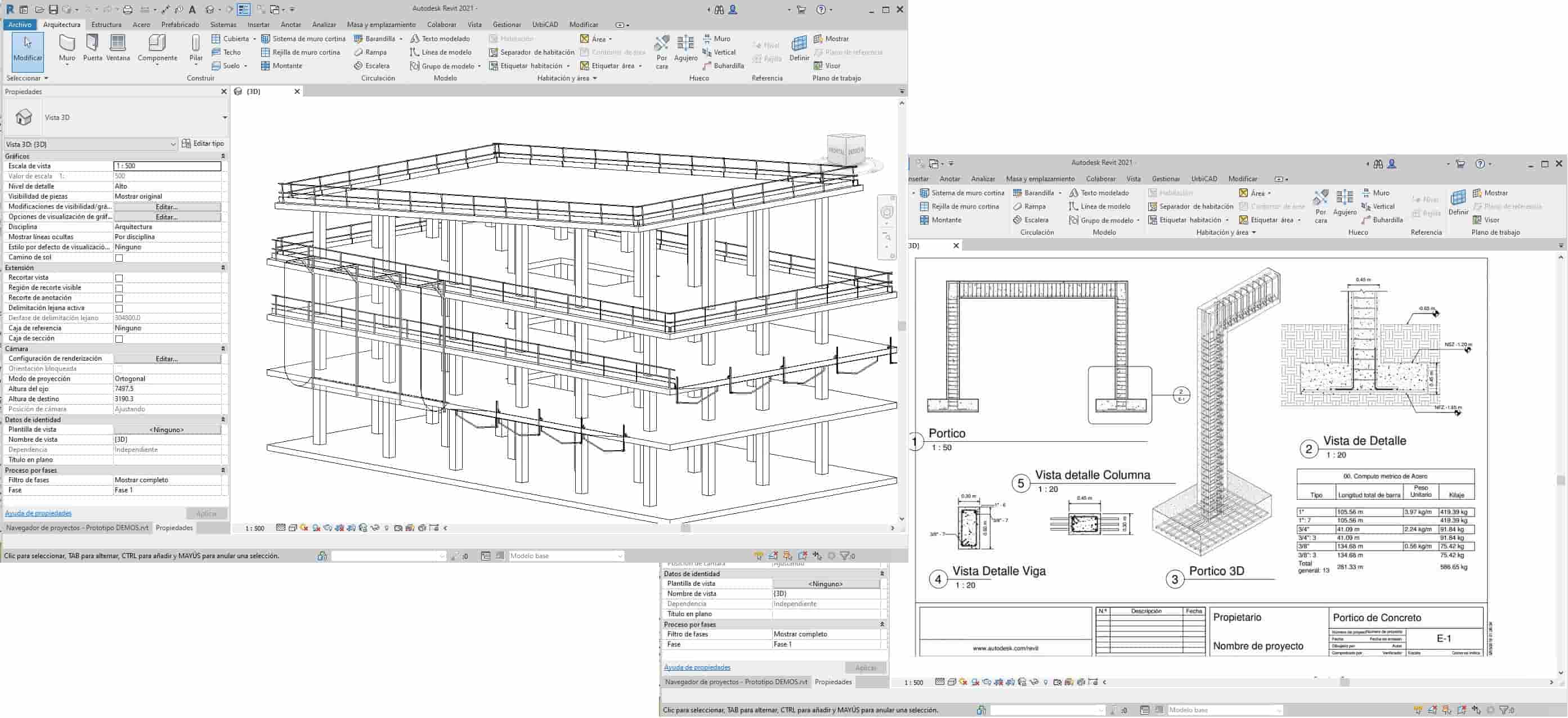
Task: Enable the Recortar vista checkbox
Action: [x=119, y=278]
